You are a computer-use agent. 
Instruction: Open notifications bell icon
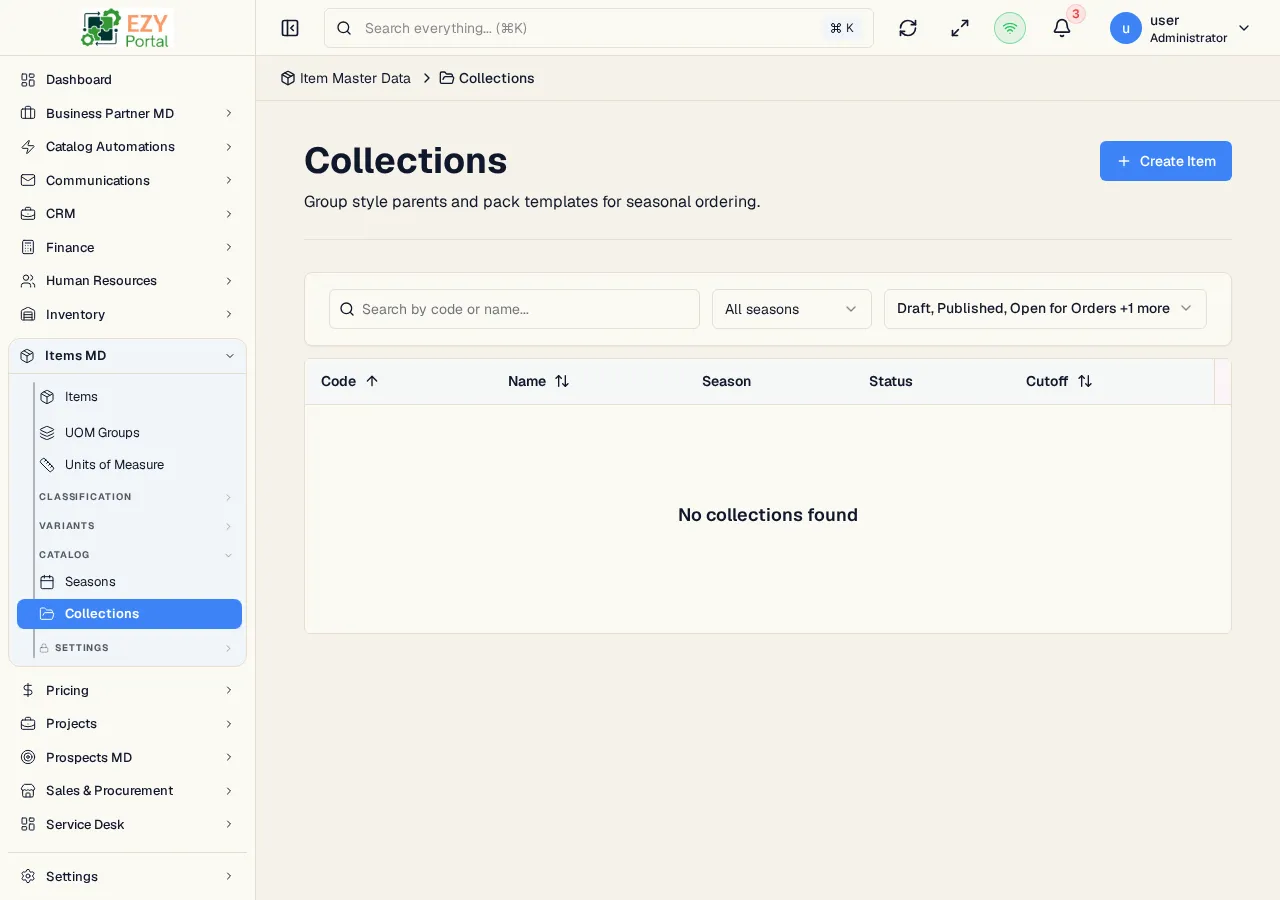tap(1062, 28)
